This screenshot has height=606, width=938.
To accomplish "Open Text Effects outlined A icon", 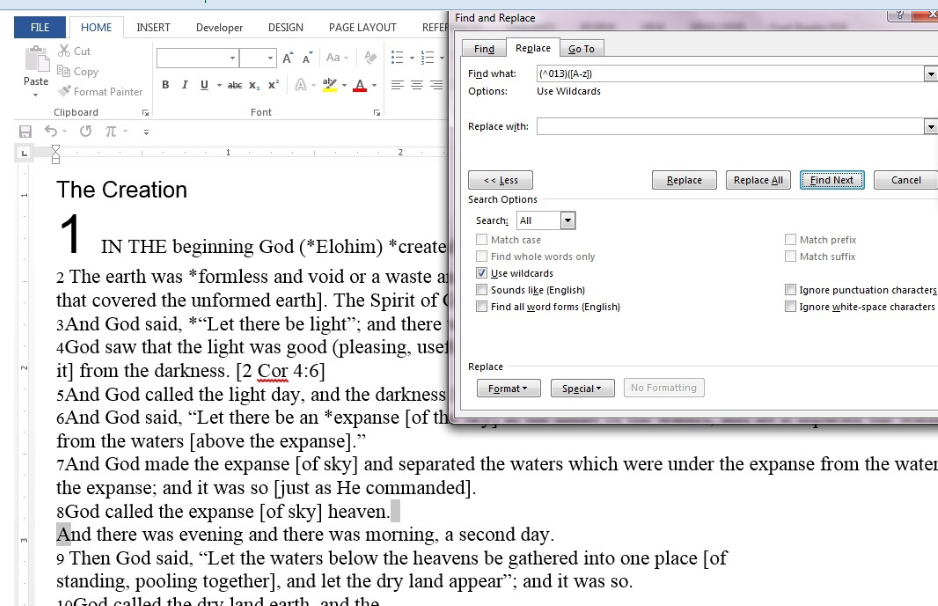I will [x=301, y=85].
